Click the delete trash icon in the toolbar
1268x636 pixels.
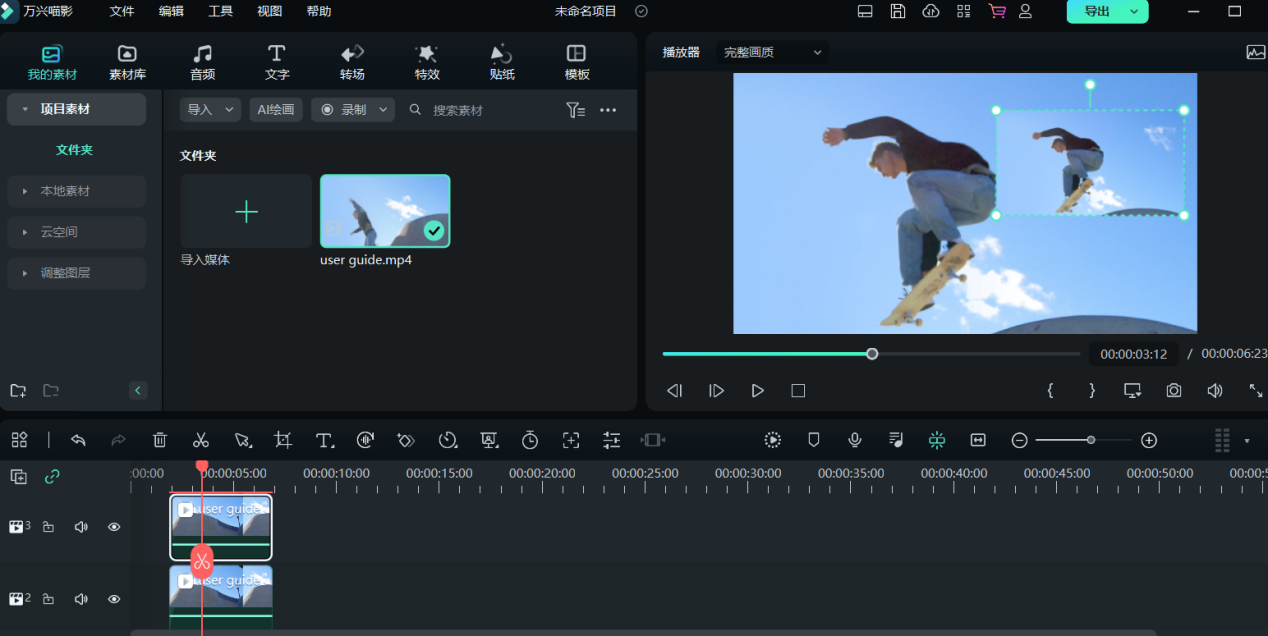pyautogui.click(x=160, y=440)
